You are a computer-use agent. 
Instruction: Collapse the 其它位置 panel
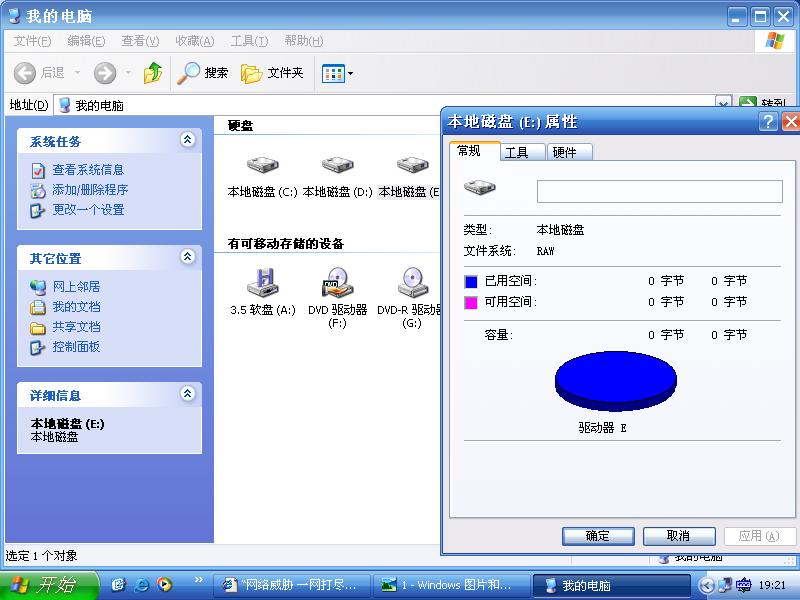[188, 257]
